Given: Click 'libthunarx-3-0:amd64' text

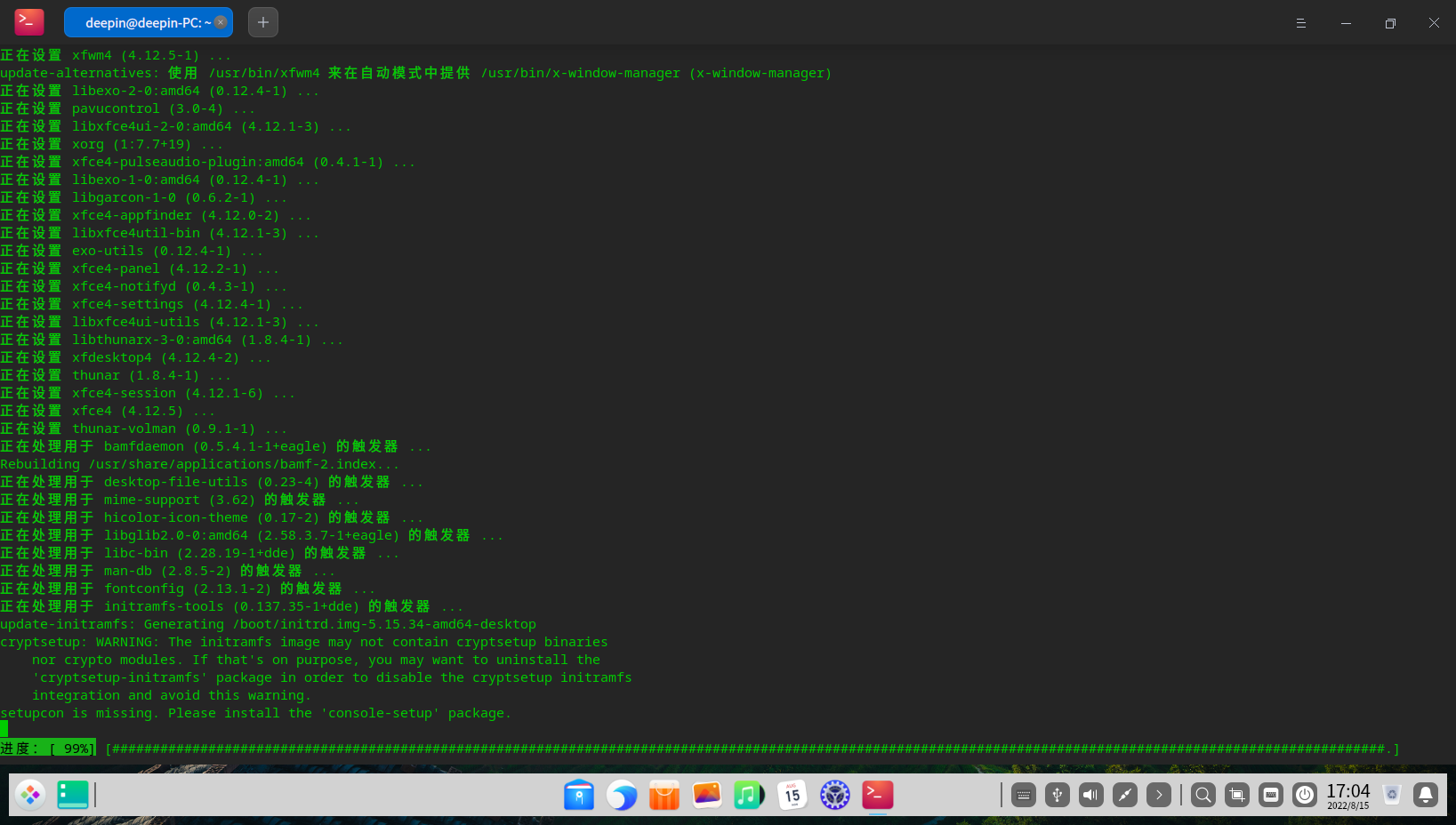Looking at the screenshot, I should coord(152,340).
